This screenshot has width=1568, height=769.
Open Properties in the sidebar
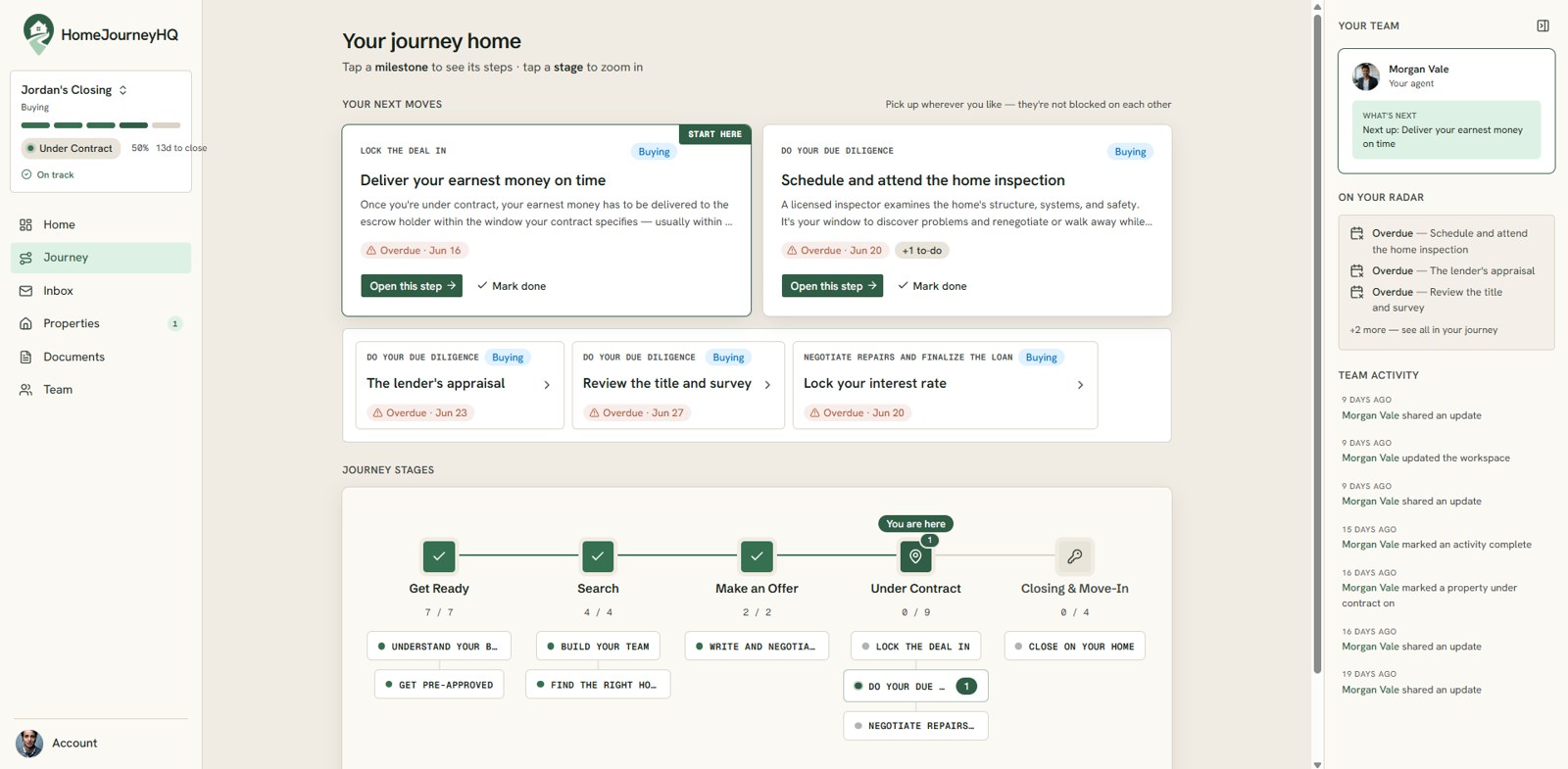[x=101, y=323]
